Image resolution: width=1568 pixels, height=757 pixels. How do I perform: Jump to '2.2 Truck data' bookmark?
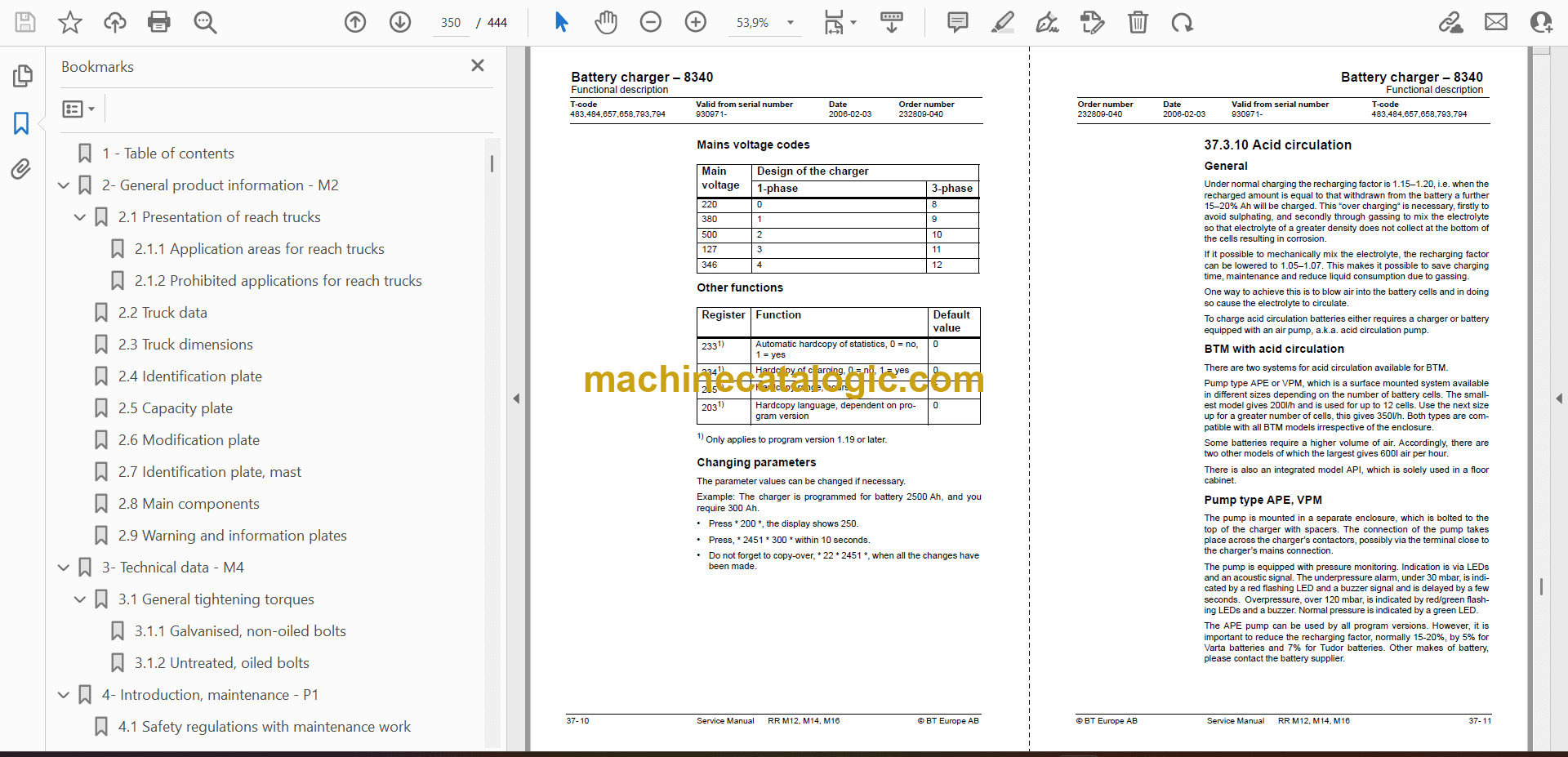[162, 313]
